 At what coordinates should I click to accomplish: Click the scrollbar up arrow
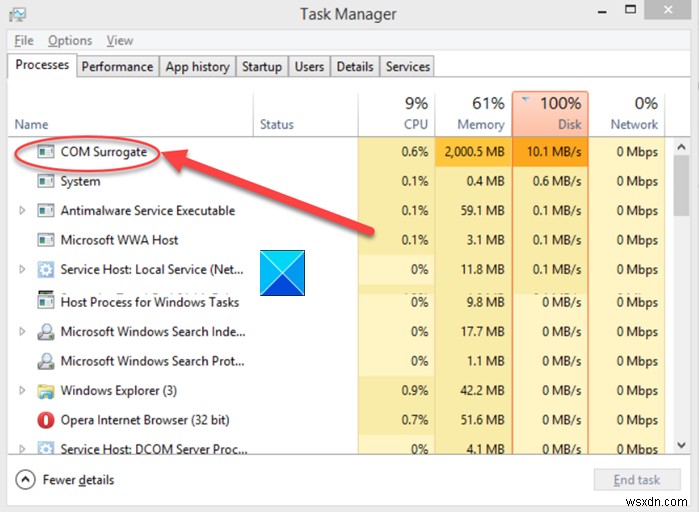click(x=681, y=147)
